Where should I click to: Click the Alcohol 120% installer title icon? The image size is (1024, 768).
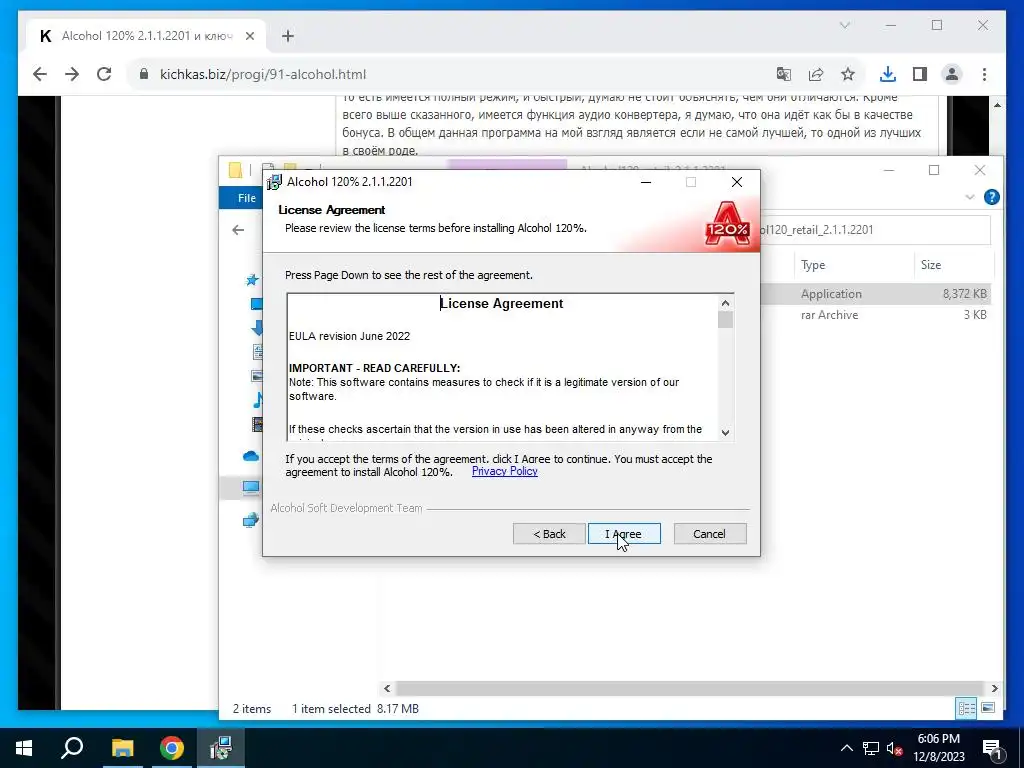click(274, 182)
